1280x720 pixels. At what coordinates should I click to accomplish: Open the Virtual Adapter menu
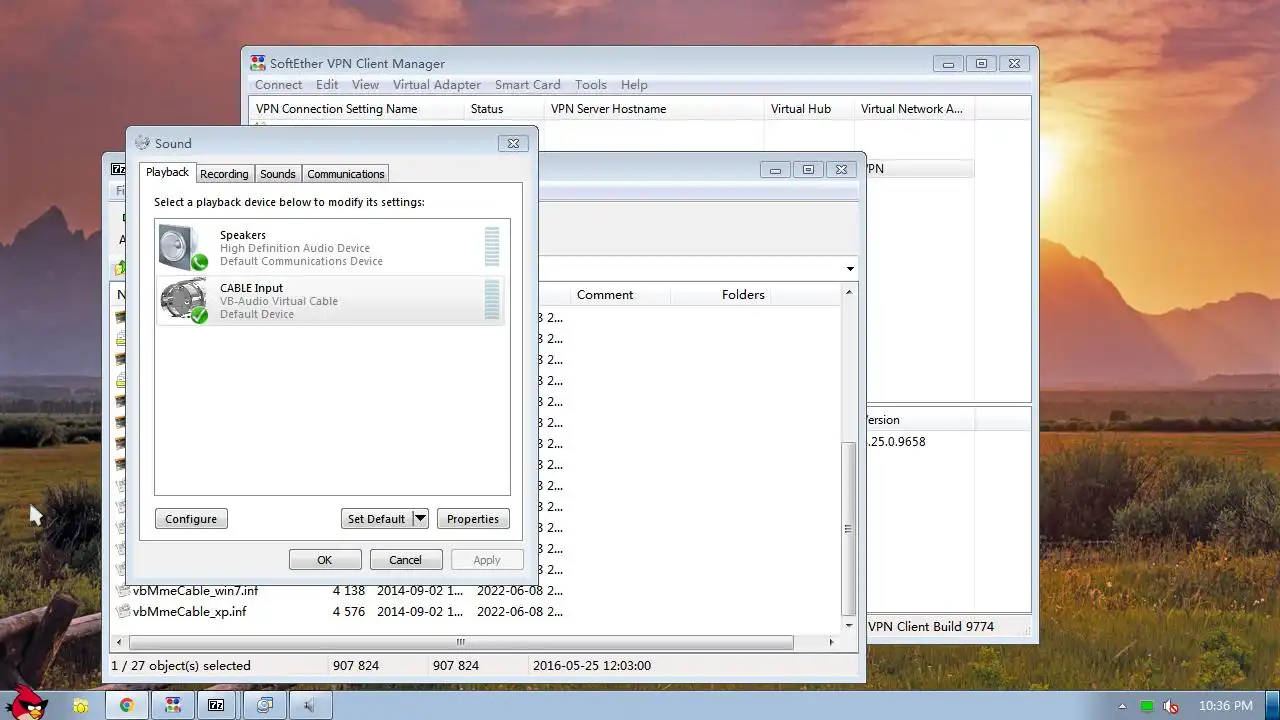[x=436, y=85]
